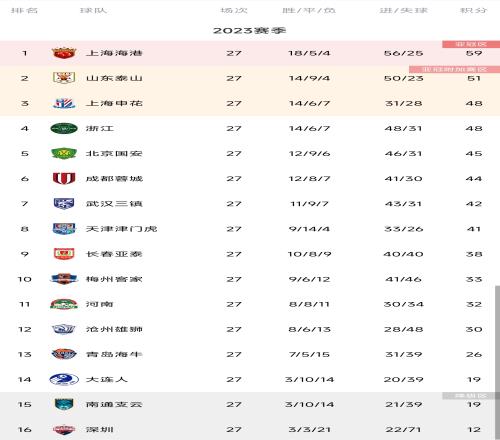
Task: Select the 南通支云 teal badge
Action: tap(64, 404)
